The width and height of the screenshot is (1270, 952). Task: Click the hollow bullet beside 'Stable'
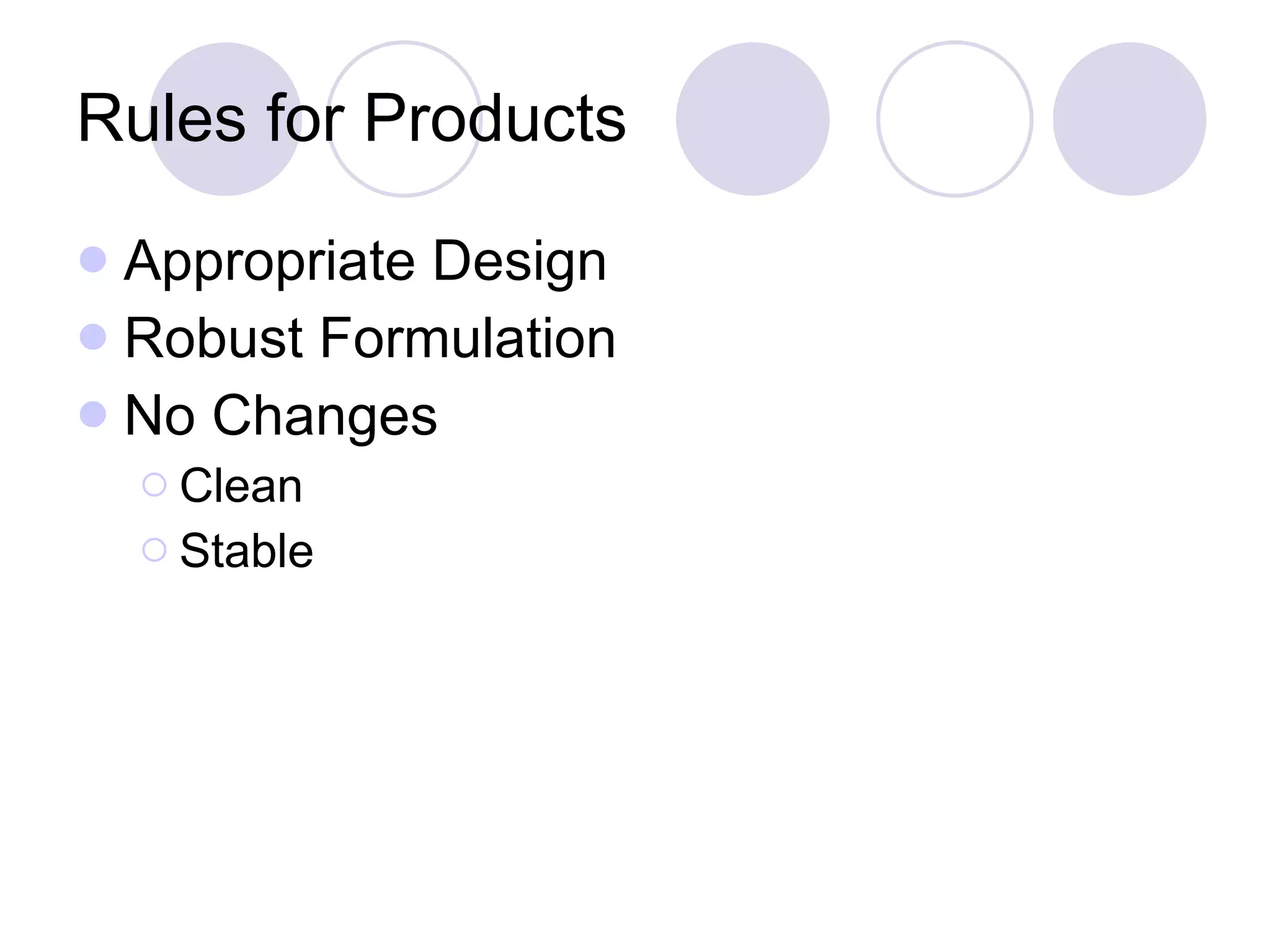click(x=154, y=550)
